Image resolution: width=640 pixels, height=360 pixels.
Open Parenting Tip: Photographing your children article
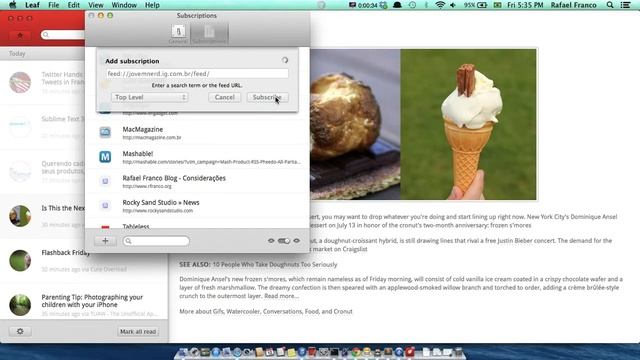click(x=84, y=305)
